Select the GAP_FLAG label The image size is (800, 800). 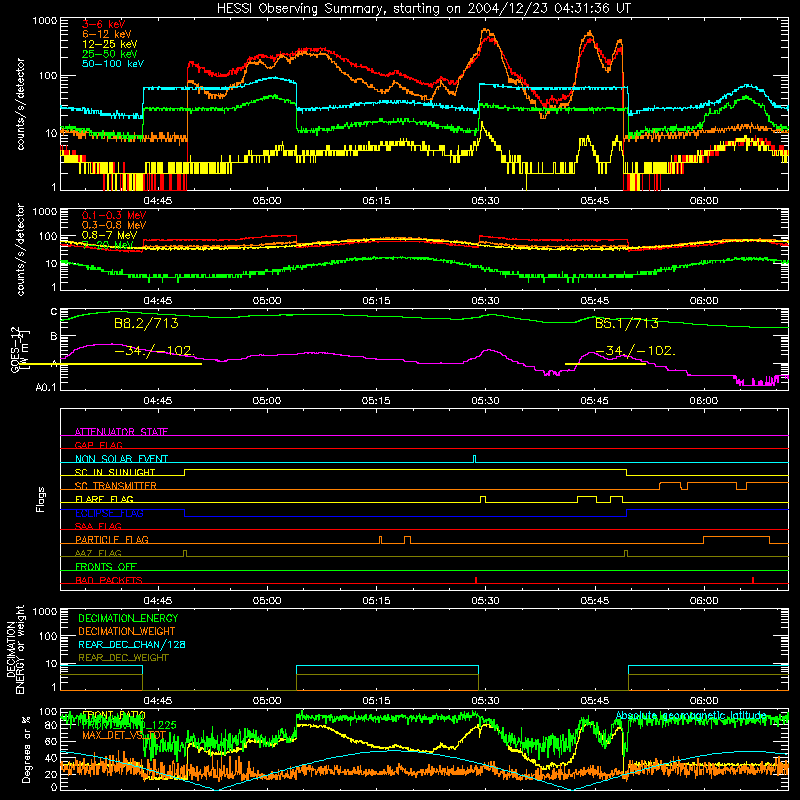coord(98,445)
